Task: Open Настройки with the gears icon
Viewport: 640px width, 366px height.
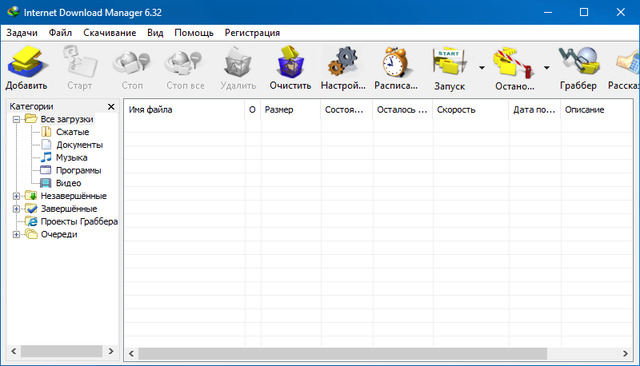Action: (343, 62)
